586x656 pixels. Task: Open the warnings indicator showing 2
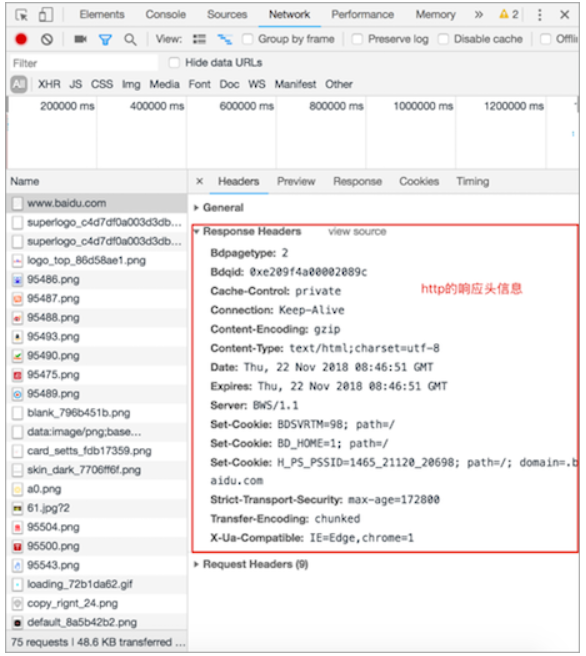[509, 15]
